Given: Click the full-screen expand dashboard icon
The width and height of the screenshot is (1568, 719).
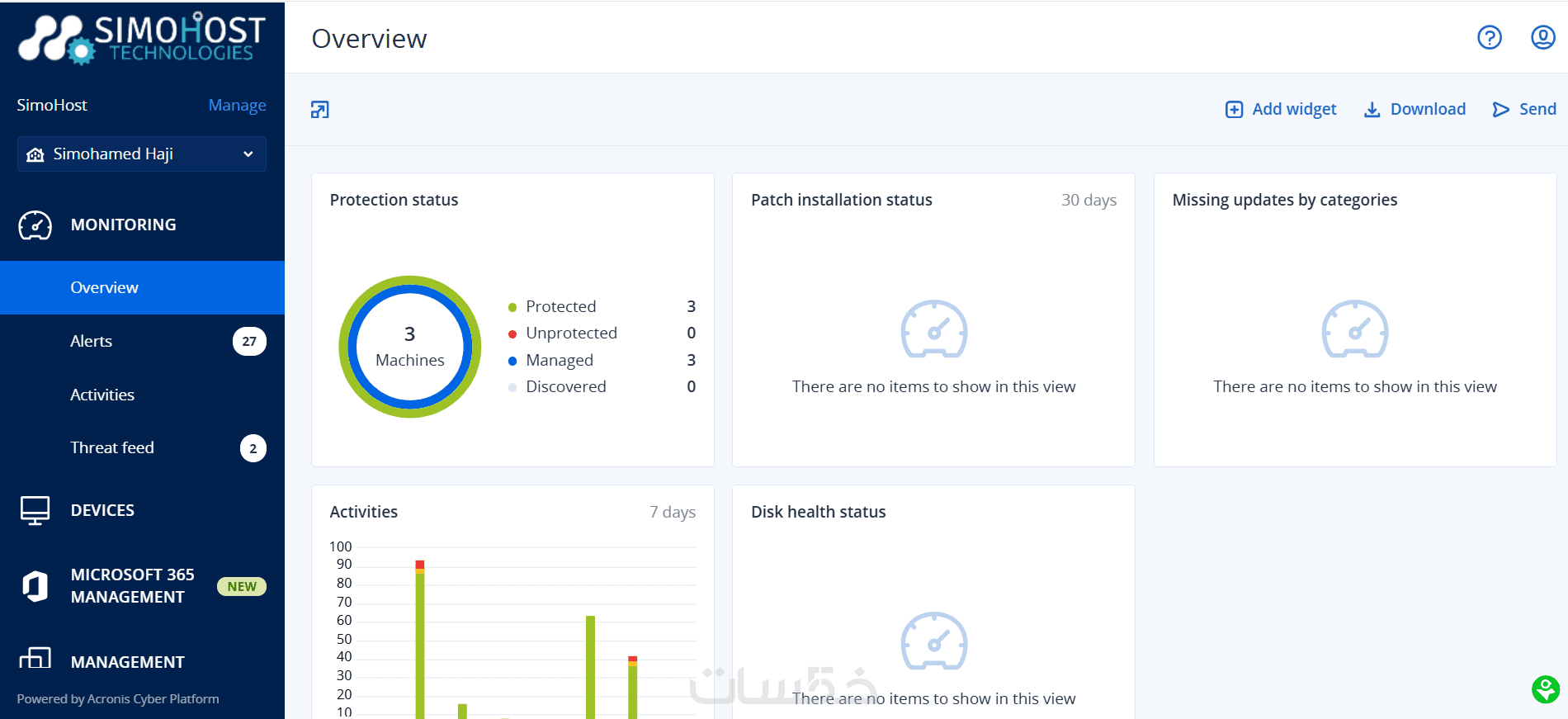Looking at the screenshot, I should click(320, 110).
